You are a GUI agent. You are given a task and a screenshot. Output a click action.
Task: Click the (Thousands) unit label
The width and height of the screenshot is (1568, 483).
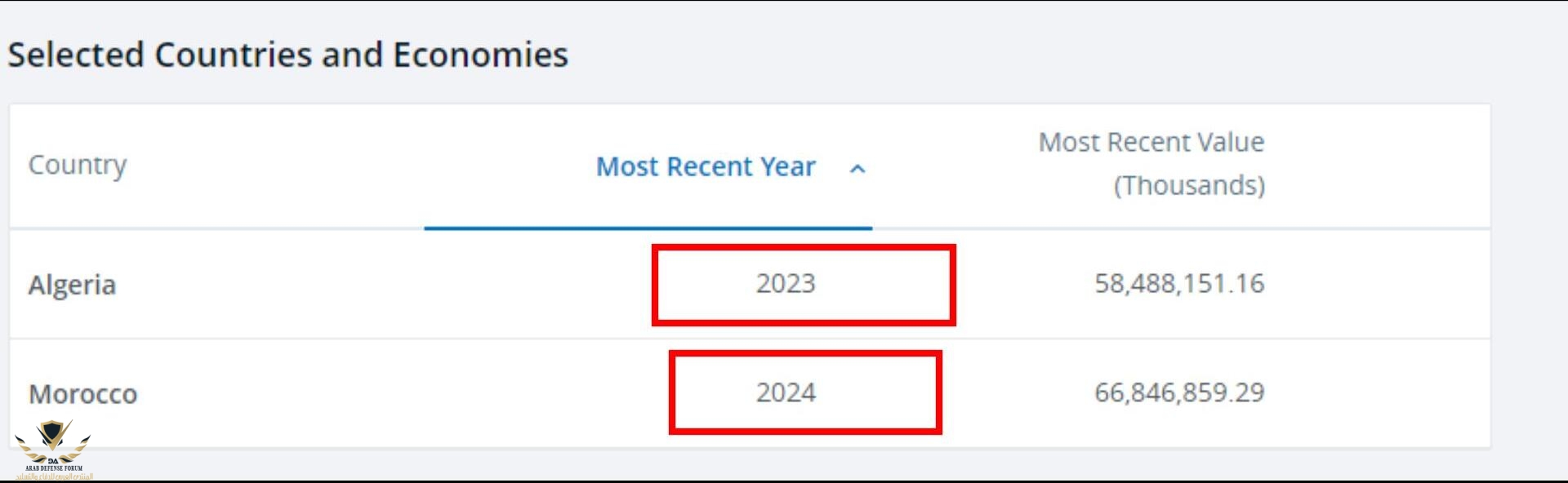click(x=1189, y=186)
